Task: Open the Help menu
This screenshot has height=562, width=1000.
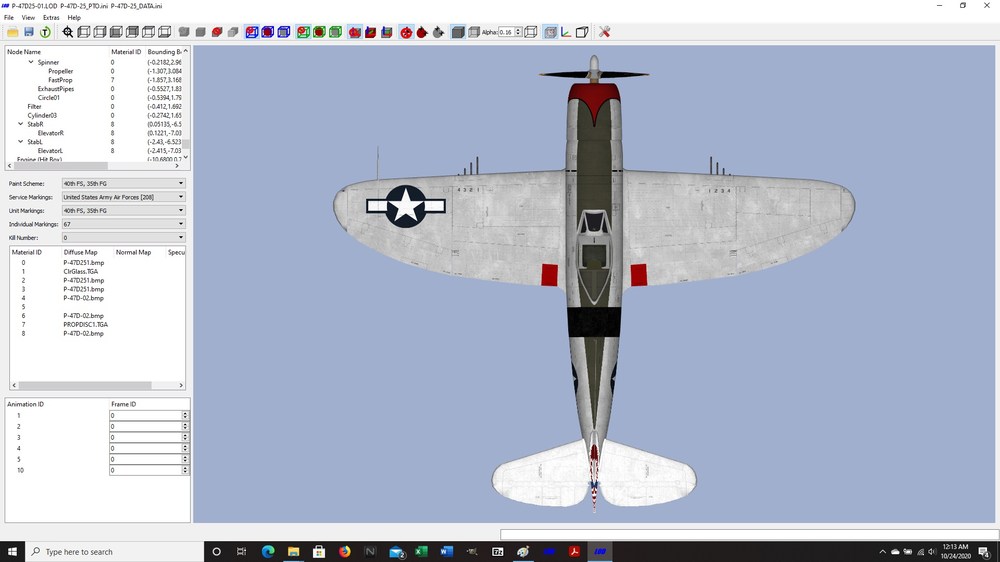Action: click(74, 18)
